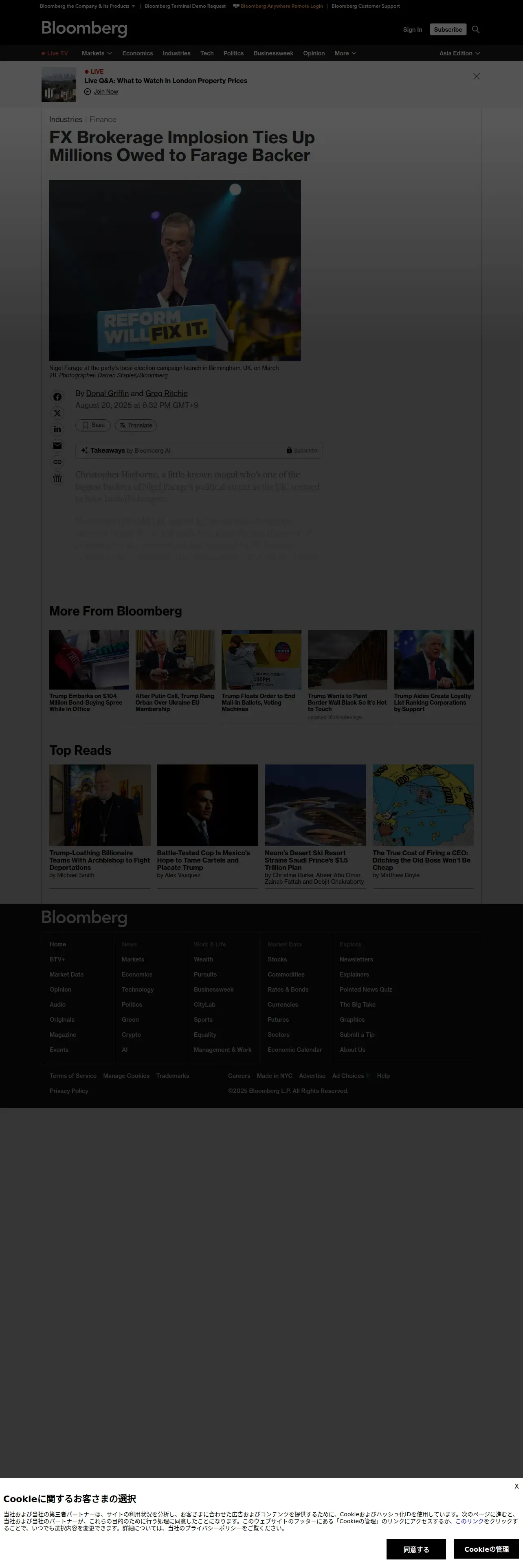Click the gift article icon

(57, 478)
